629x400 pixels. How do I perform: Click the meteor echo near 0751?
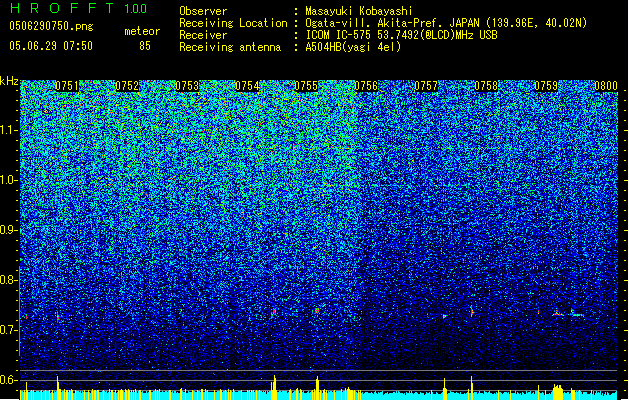point(58,317)
